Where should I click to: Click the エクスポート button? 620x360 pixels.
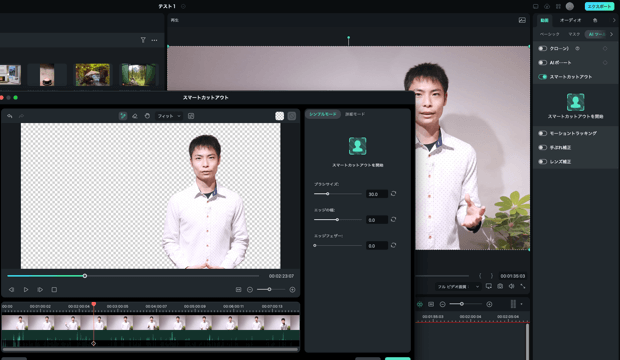(600, 6)
